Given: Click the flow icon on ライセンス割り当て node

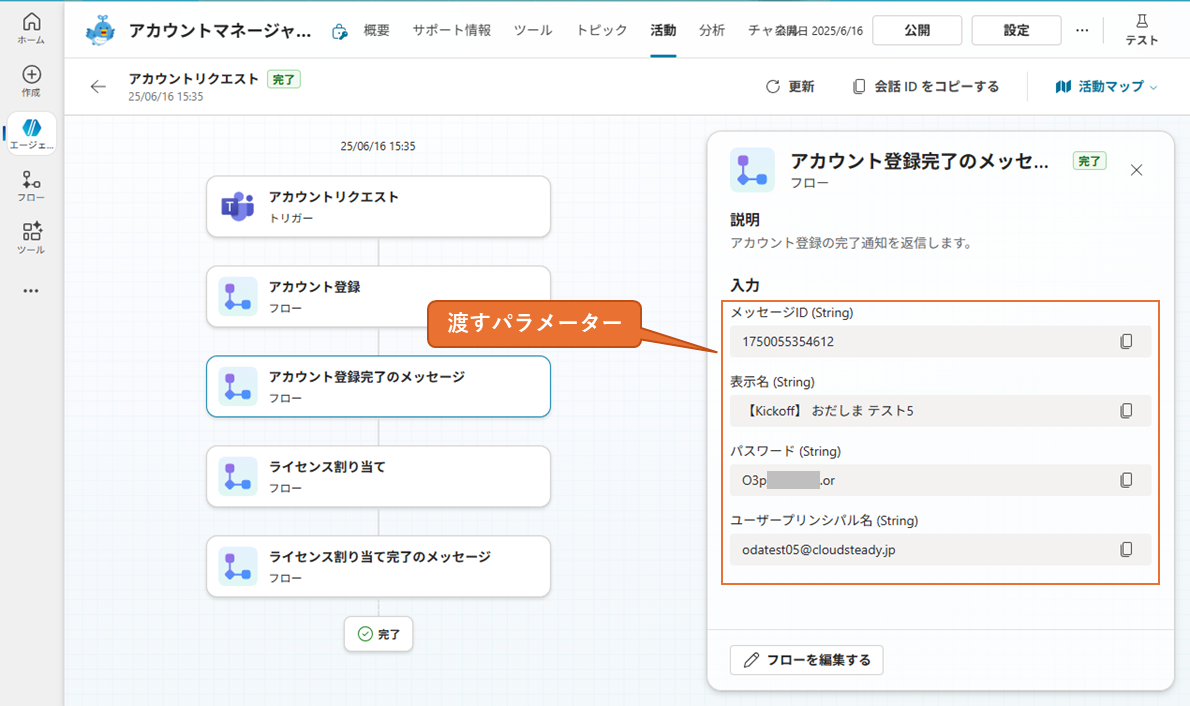Looking at the screenshot, I should point(238,477).
